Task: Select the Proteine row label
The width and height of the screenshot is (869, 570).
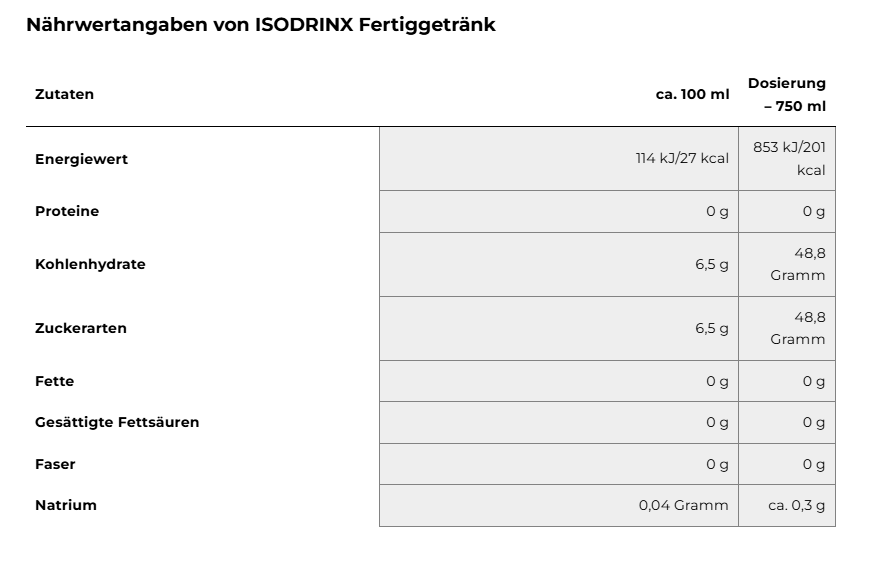Action: point(67,211)
